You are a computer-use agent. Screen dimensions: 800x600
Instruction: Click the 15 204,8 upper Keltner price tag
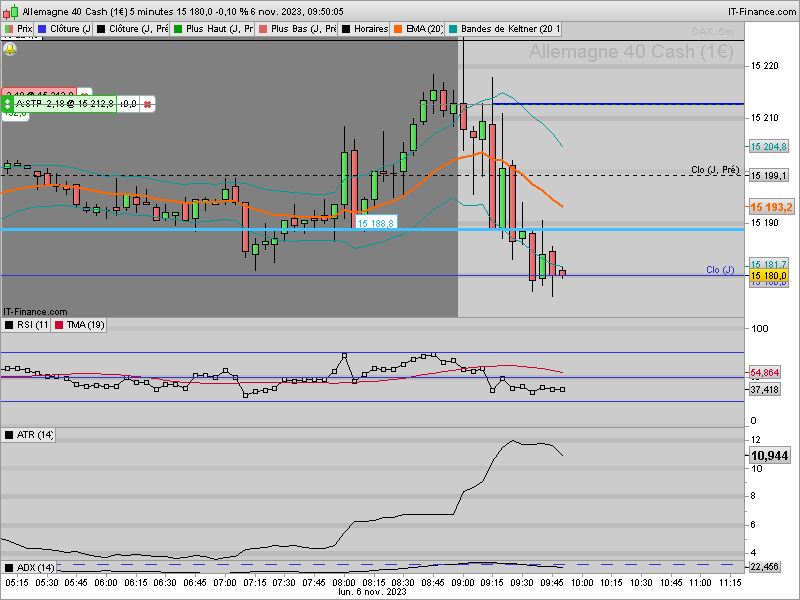click(768, 146)
